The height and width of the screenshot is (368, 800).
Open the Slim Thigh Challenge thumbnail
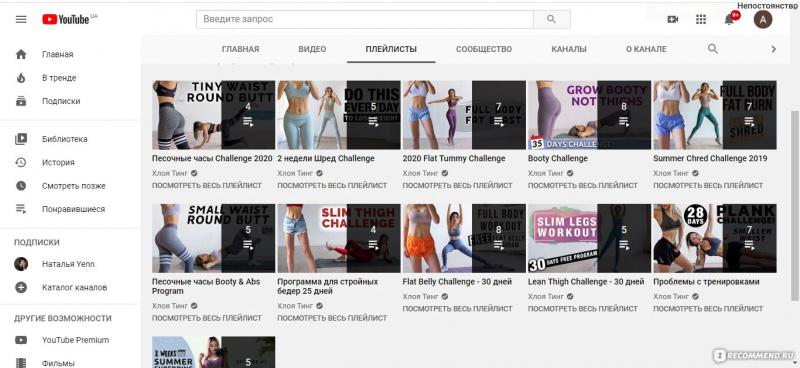(339, 238)
